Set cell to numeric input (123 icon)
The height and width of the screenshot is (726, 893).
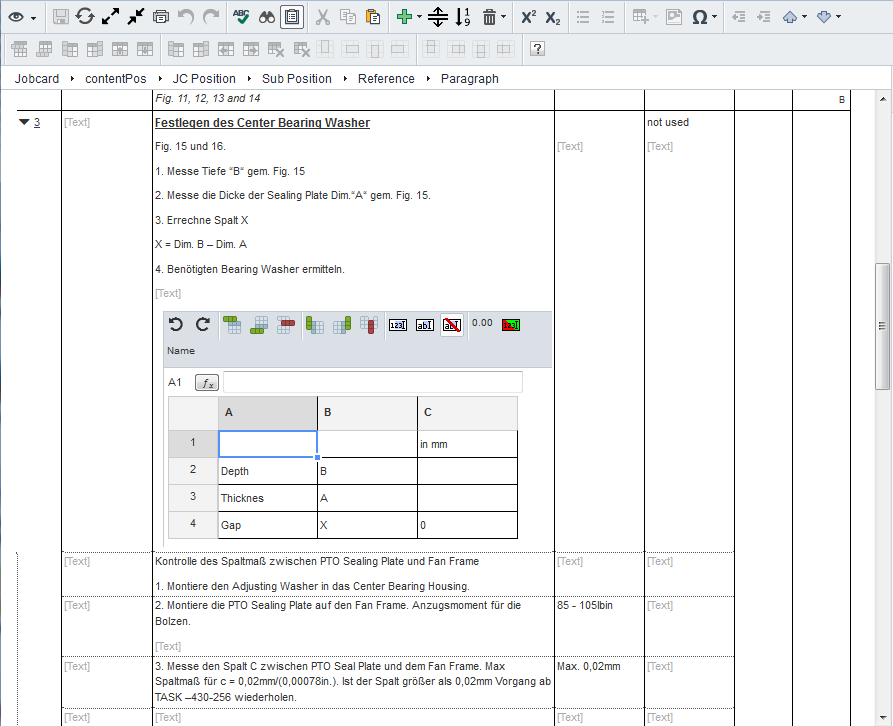(398, 325)
